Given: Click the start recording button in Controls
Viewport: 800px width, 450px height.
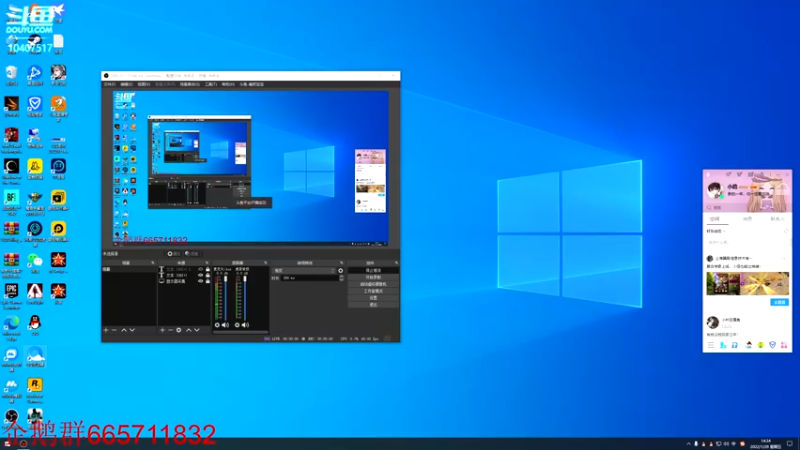Looking at the screenshot, I should tap(373, 277).
